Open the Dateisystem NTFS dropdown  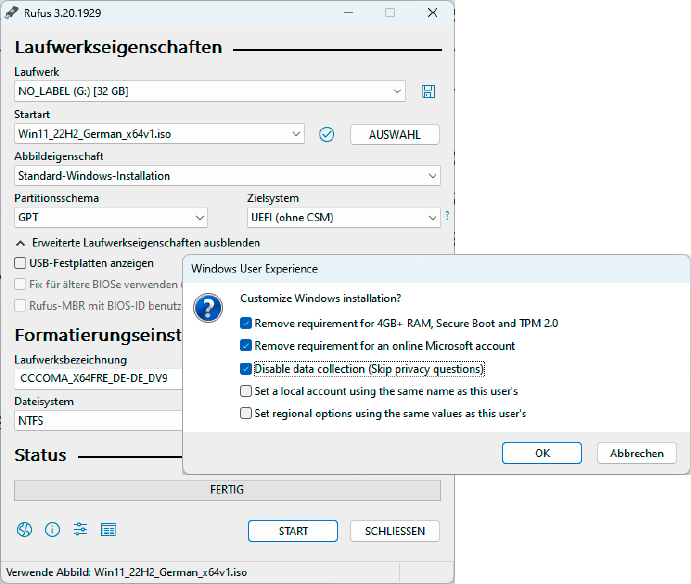tap(98, 421)
